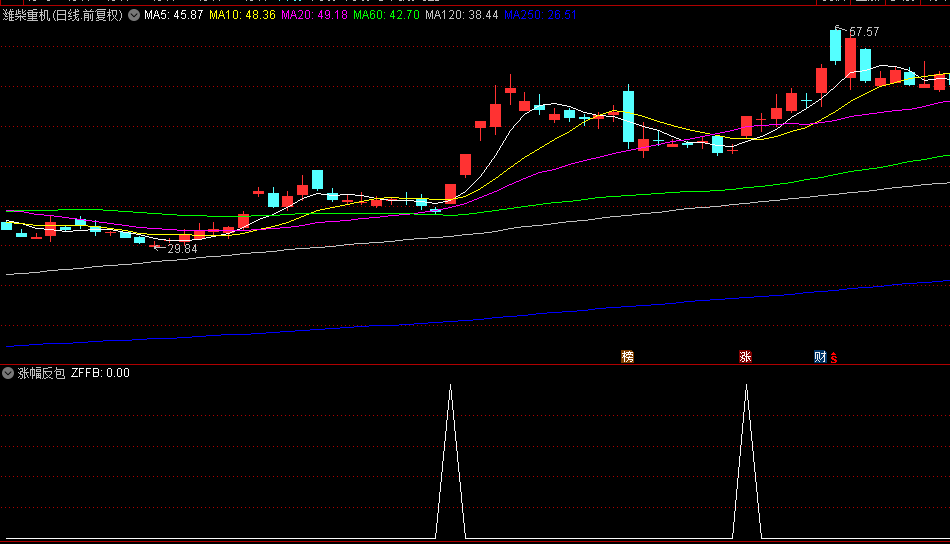This screenshot has width=950, height=544.
Task: Open the blue 财 financial report marker
Action: pyautogui.click(x=820, y=357)
